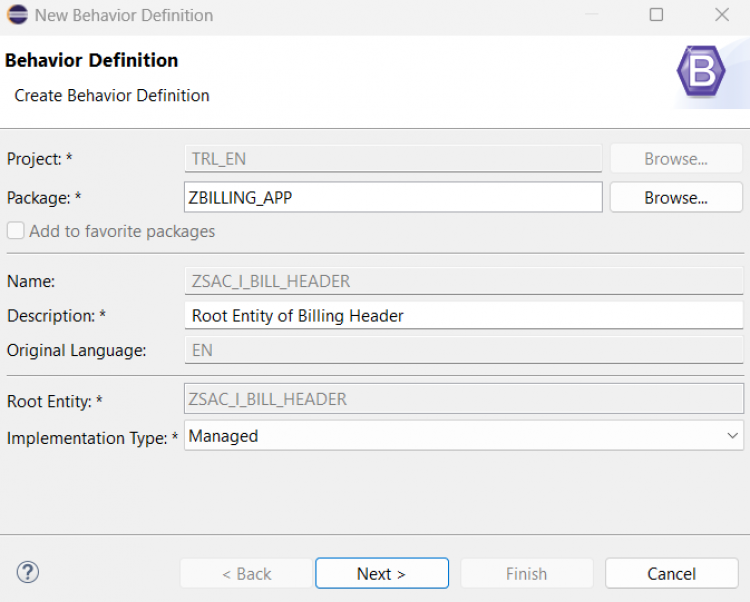Close the New Behavior Definition window
The width and height of the screenshot is (750, 602).
(721, 16)
